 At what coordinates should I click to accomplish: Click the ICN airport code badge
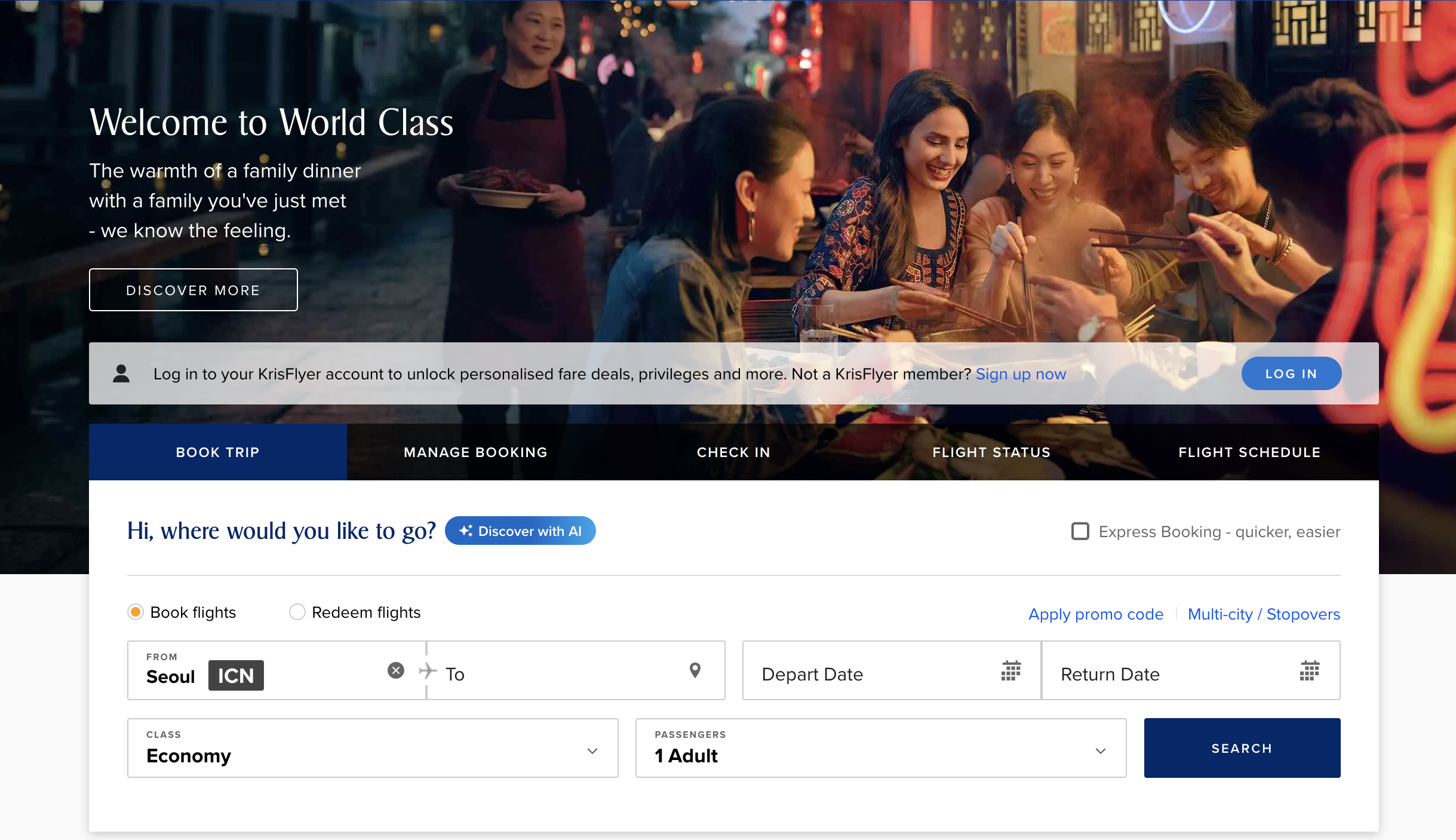(236, 676)
